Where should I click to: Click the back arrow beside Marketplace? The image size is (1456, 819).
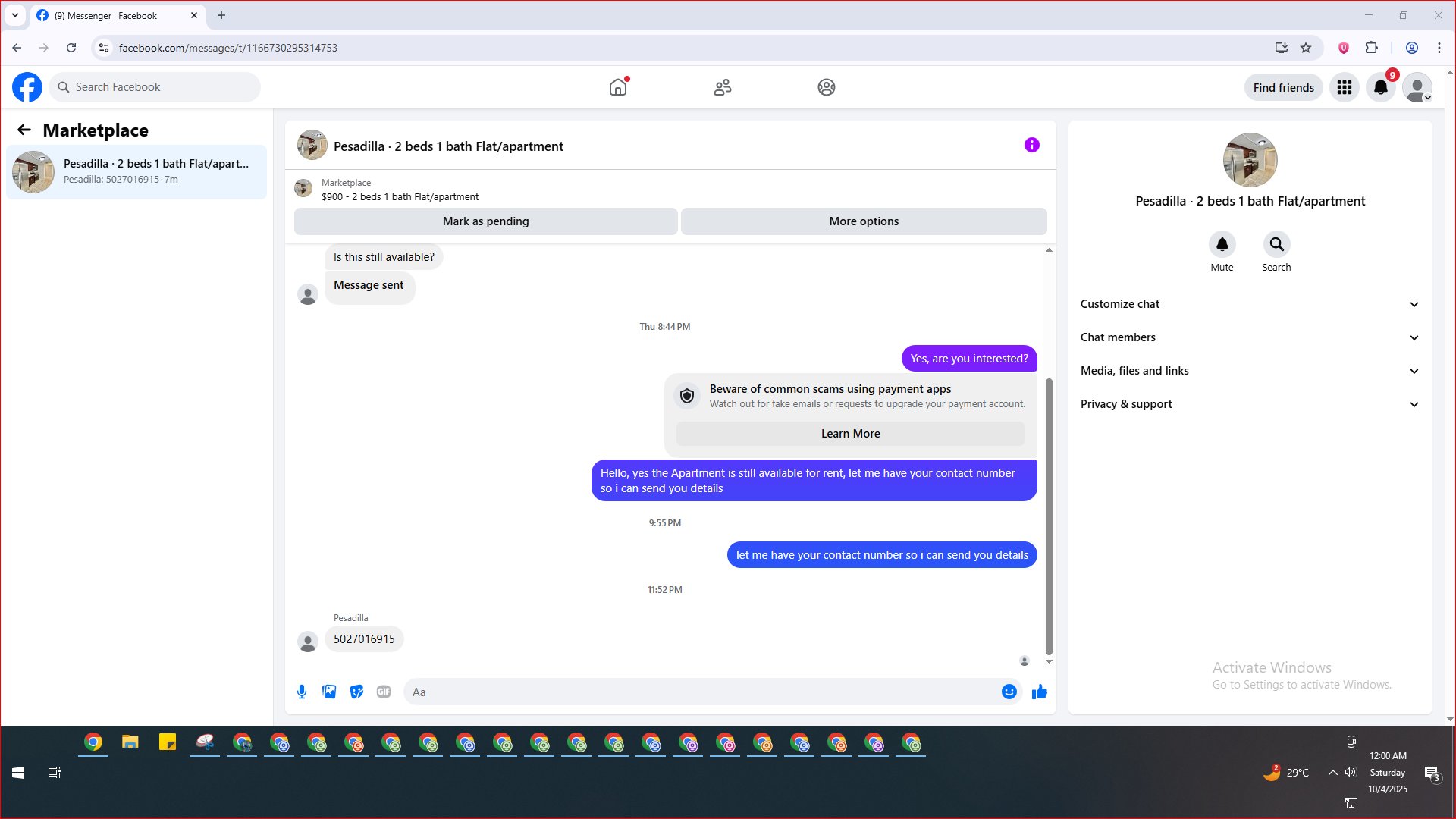tap(24, 130)
